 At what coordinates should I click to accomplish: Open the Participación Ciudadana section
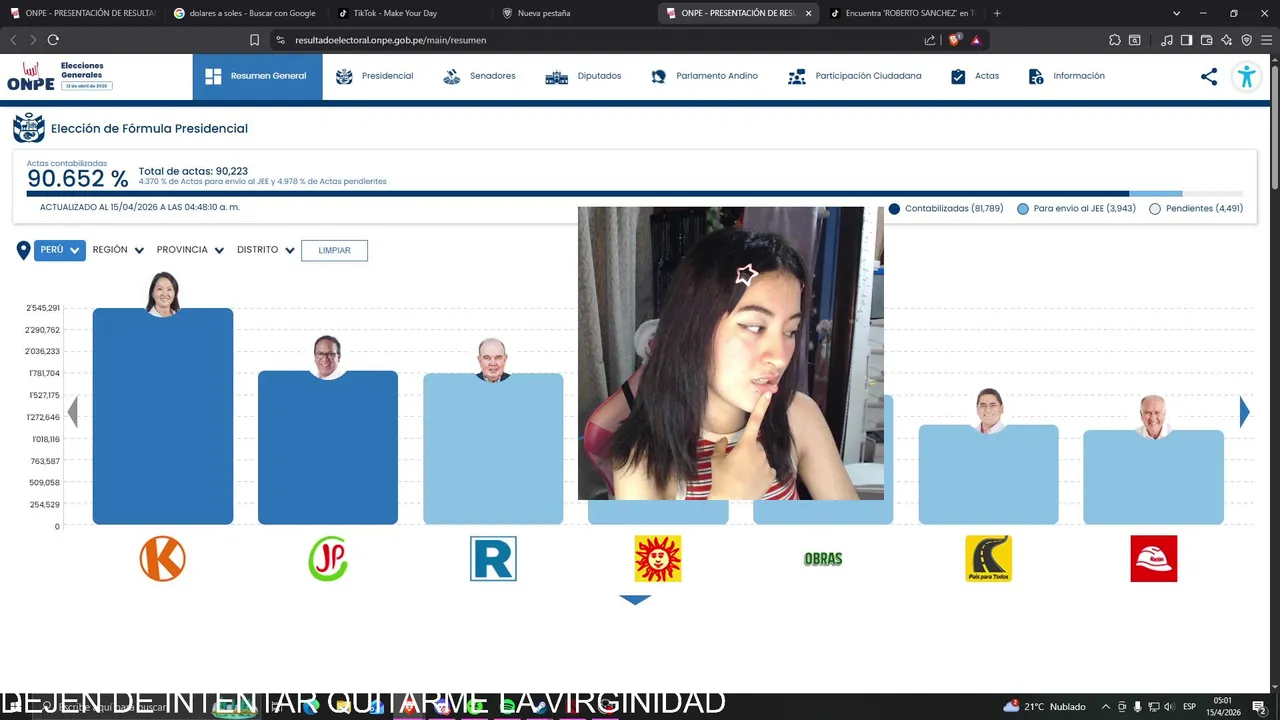pyautogui.click(x=855, y=76)
